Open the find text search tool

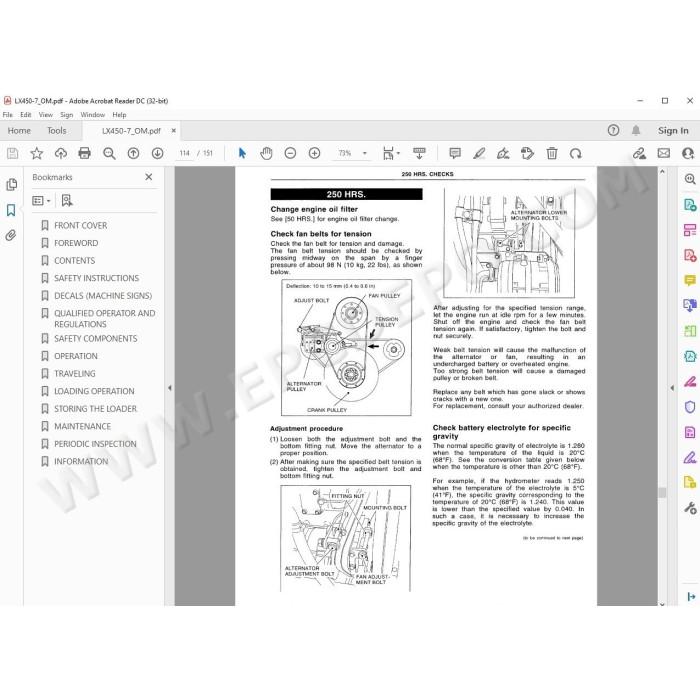(109, 154)
